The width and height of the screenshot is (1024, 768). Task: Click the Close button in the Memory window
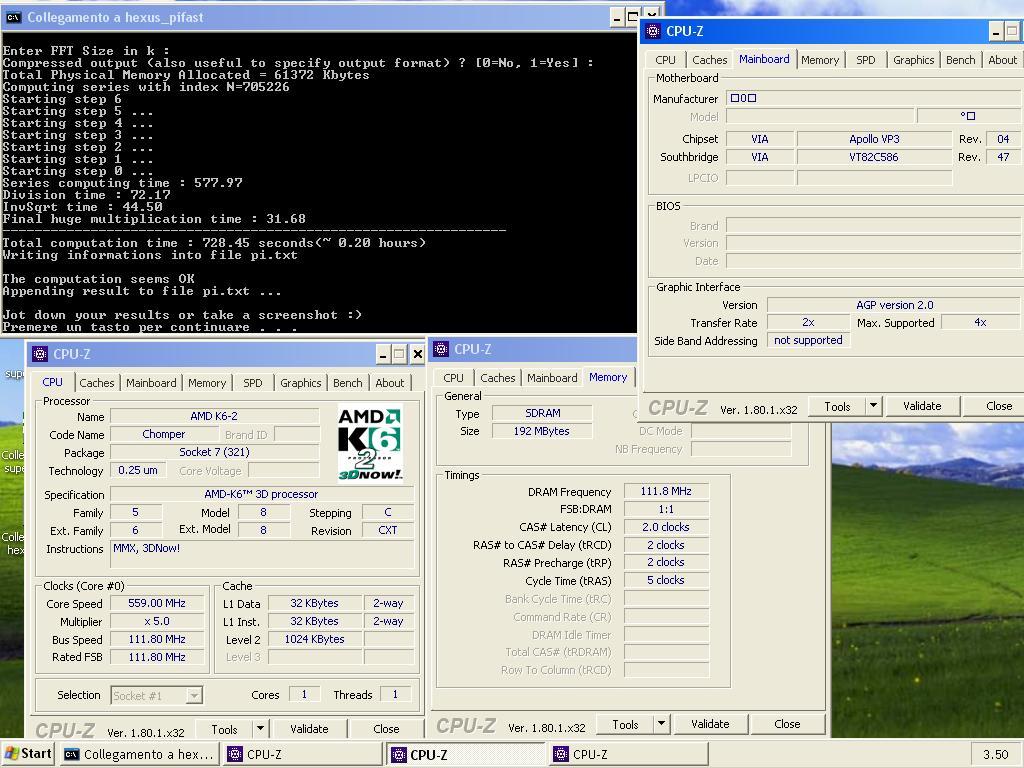(787, 724)
